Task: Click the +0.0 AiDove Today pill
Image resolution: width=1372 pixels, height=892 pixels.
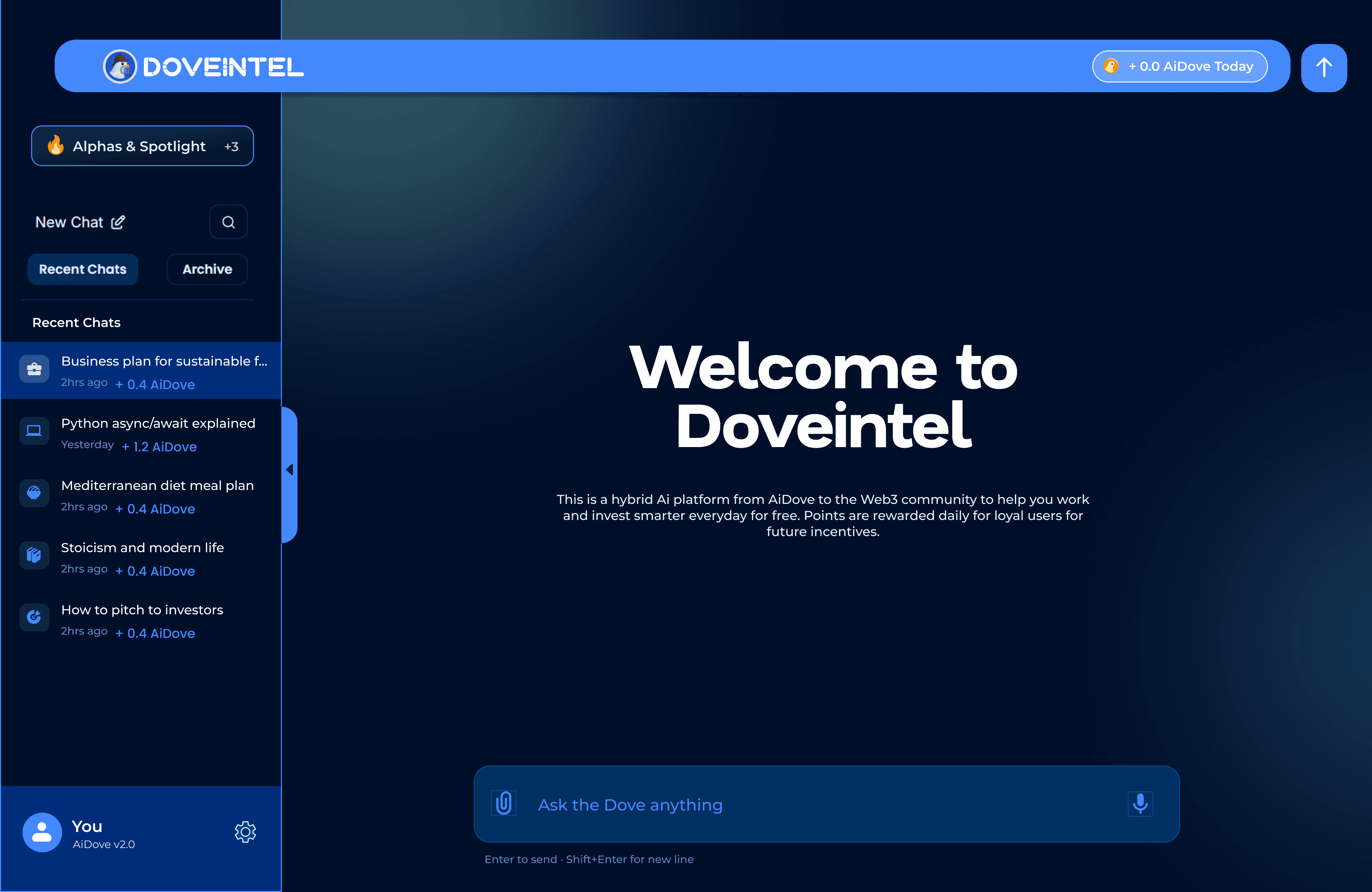Action: pyautogui.click(x=1179, y=66)
